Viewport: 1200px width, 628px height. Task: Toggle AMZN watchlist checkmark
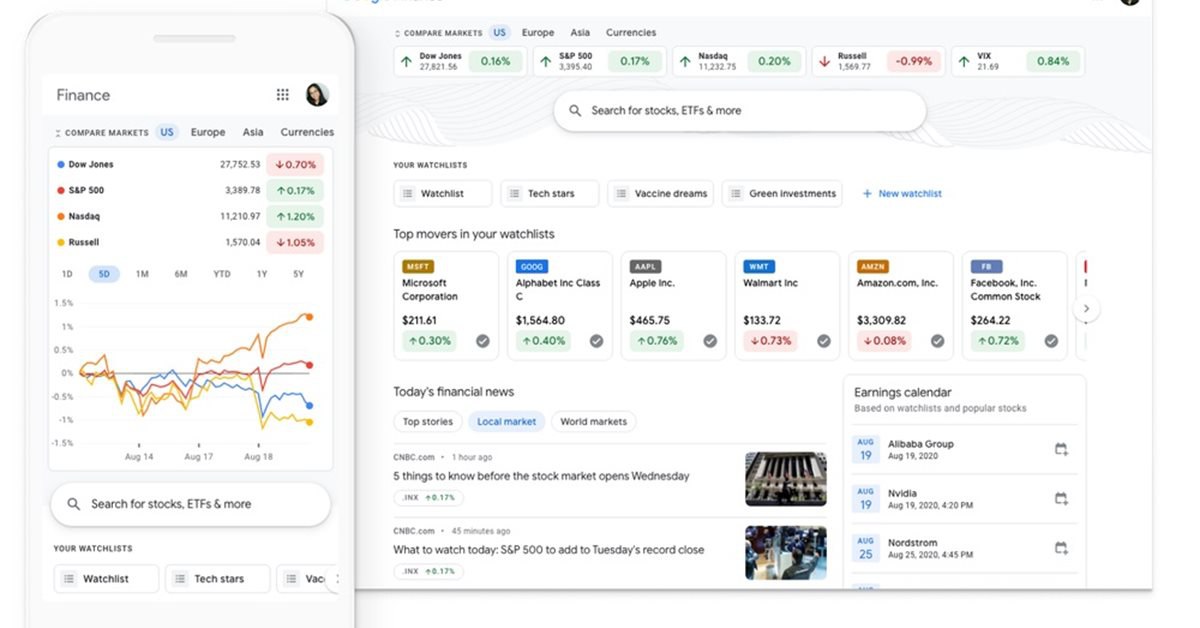[x=938, y=341]
